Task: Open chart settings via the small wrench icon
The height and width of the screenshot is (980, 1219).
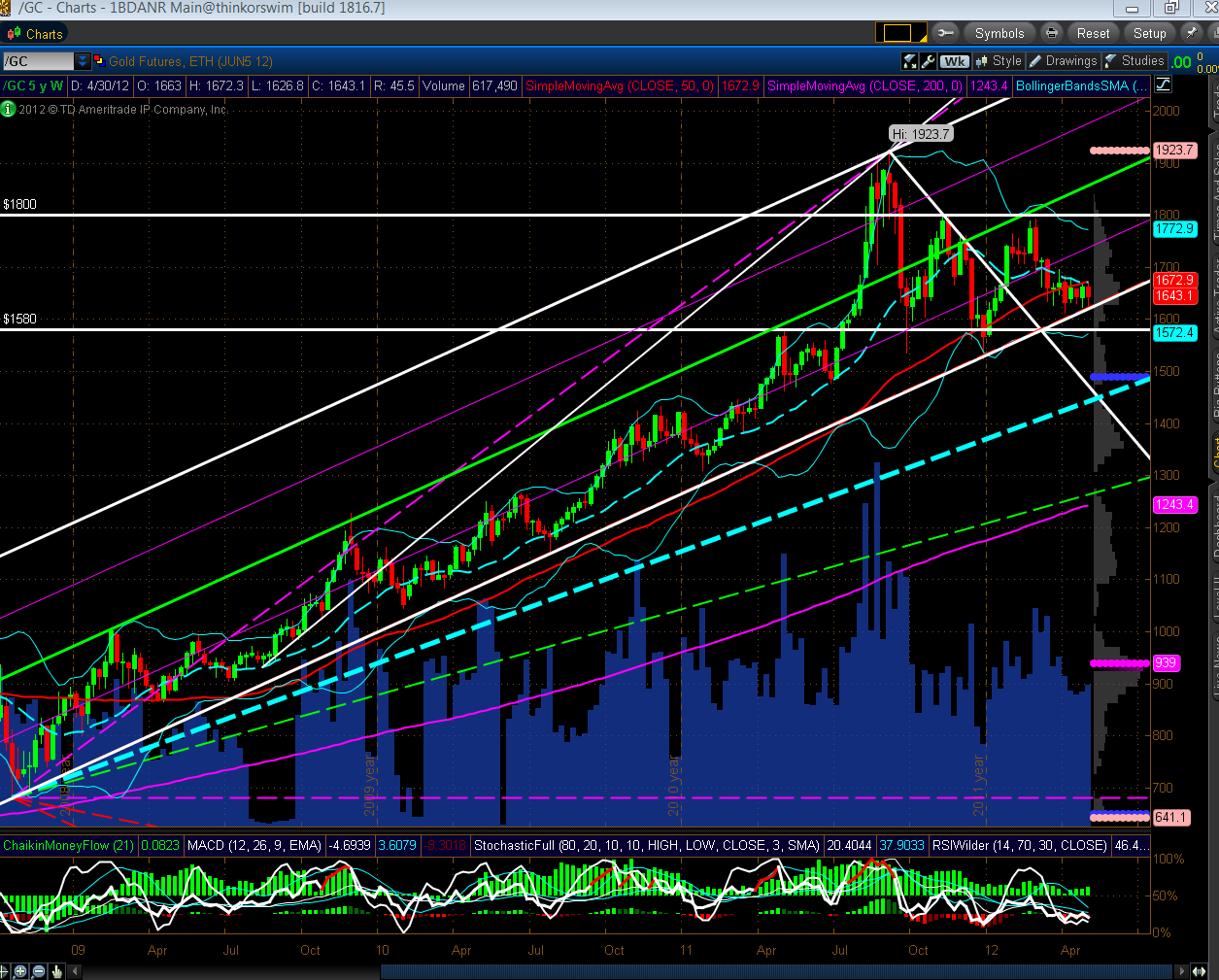Action: pos(929,61)
